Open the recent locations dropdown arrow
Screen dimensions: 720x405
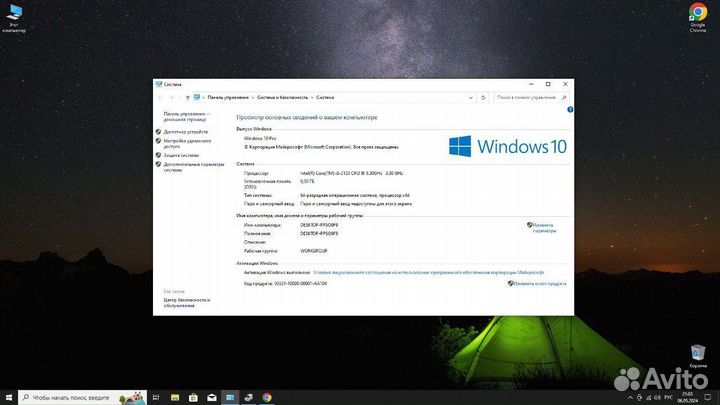tap(180, 97)
